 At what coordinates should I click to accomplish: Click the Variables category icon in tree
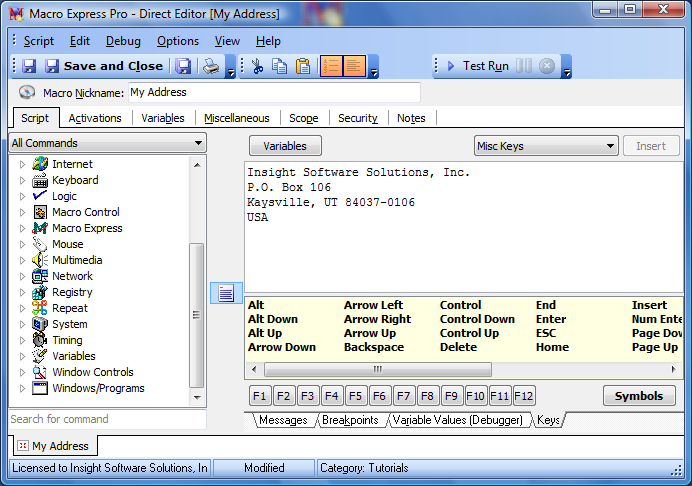pyautogui.click(x=40, y=356)
